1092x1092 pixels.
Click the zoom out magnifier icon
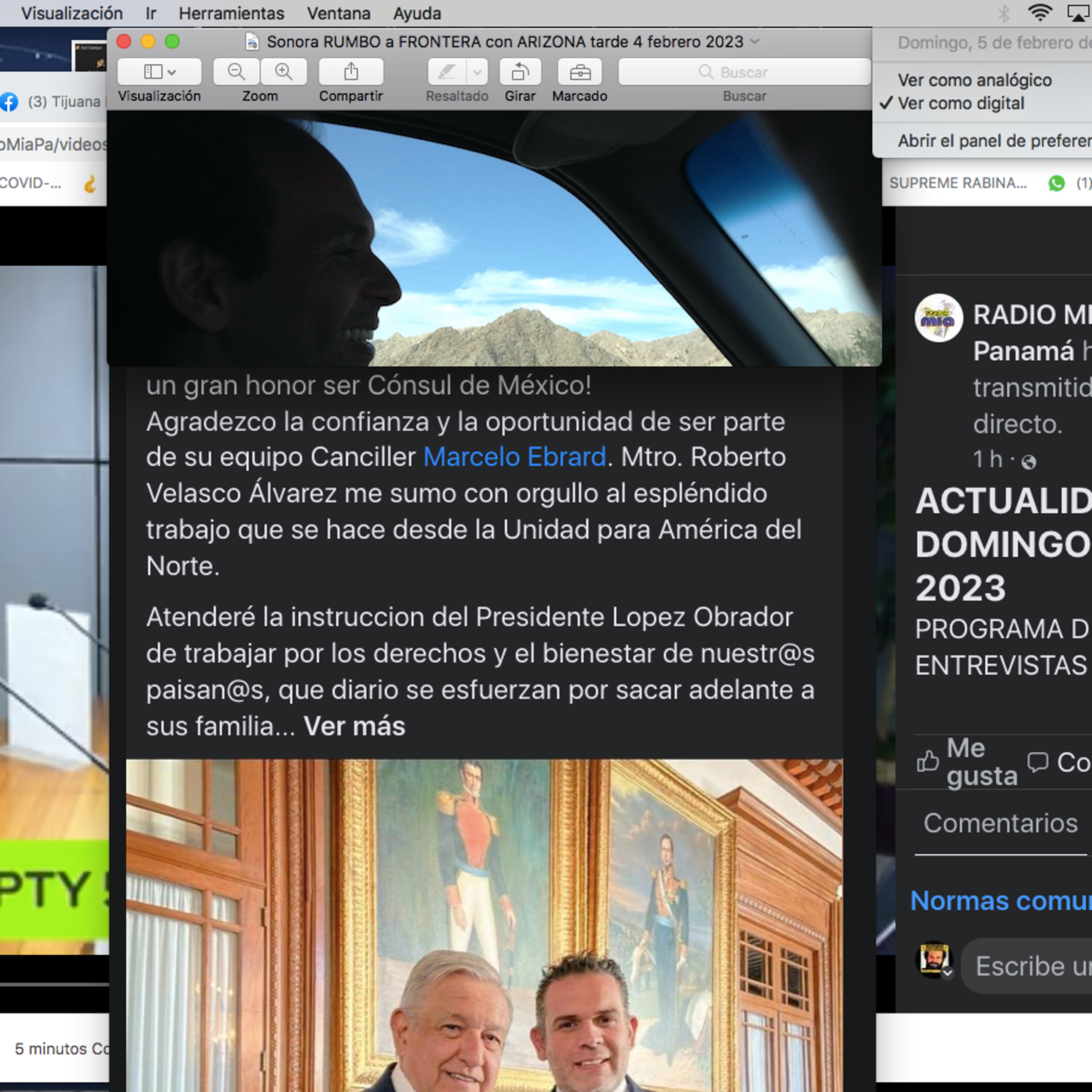coord(236,72)
